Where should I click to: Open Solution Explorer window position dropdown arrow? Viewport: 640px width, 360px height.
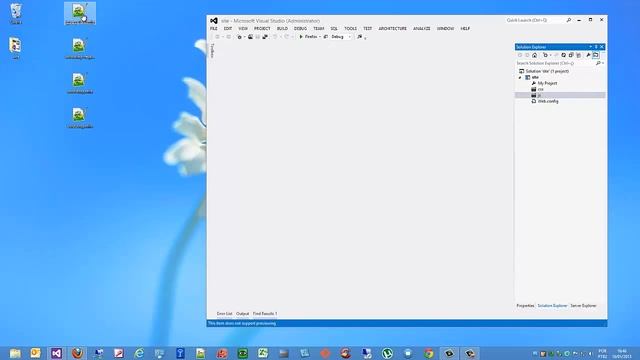pyautogui.click(x=590, y=47)
